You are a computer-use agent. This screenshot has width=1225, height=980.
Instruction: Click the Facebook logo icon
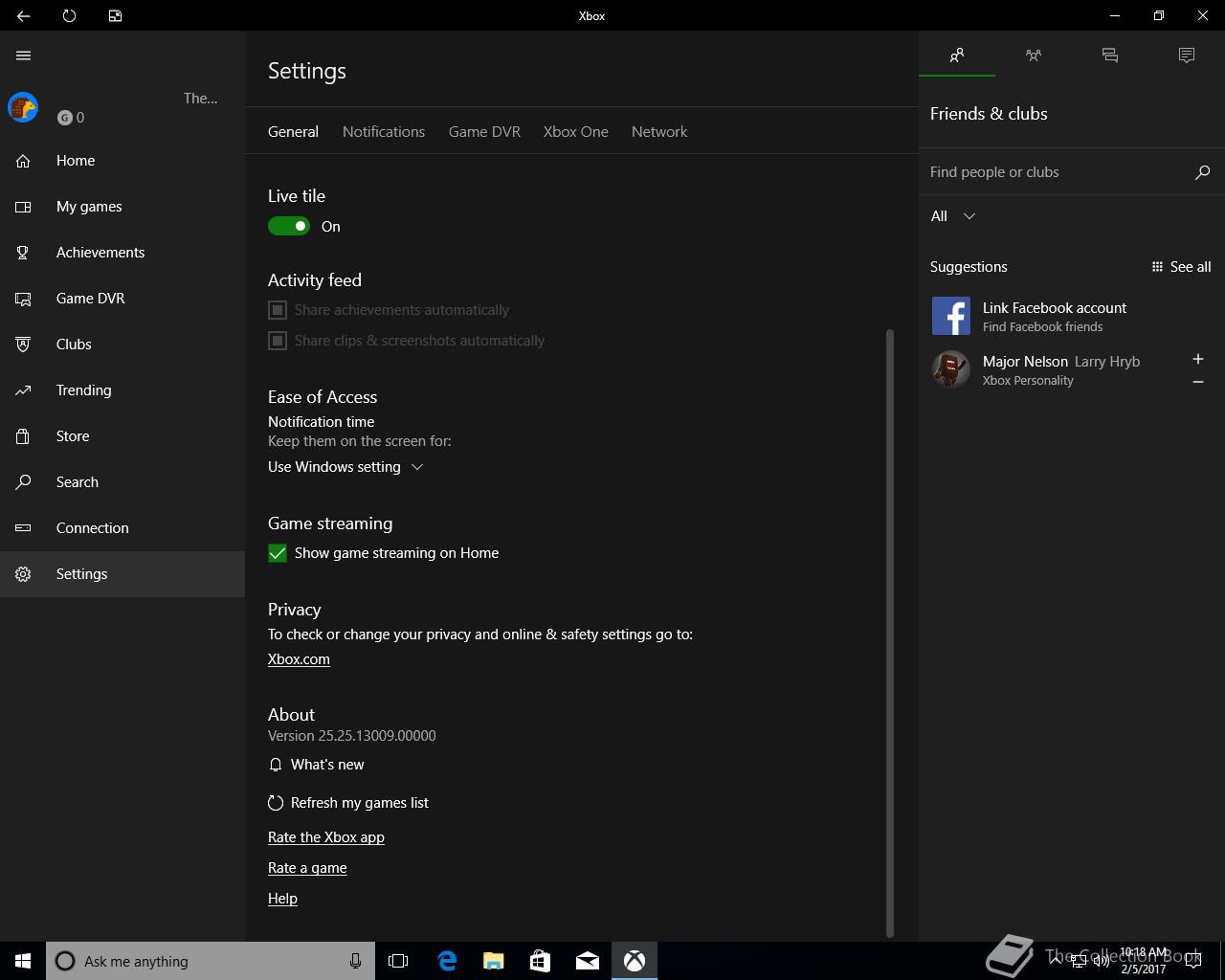(x=951, y=316)
